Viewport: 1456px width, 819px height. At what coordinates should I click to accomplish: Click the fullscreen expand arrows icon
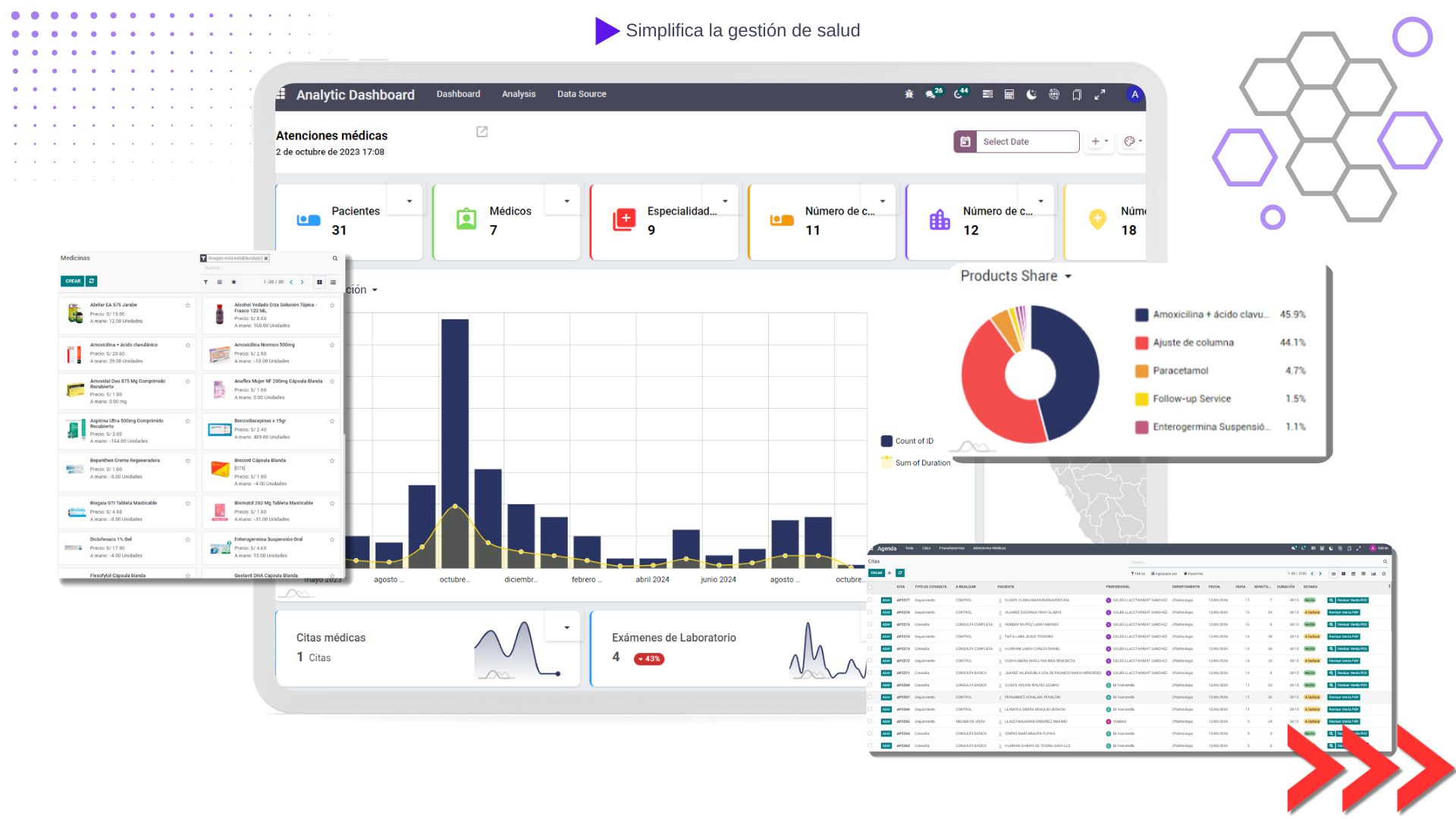click(1100, 94)
